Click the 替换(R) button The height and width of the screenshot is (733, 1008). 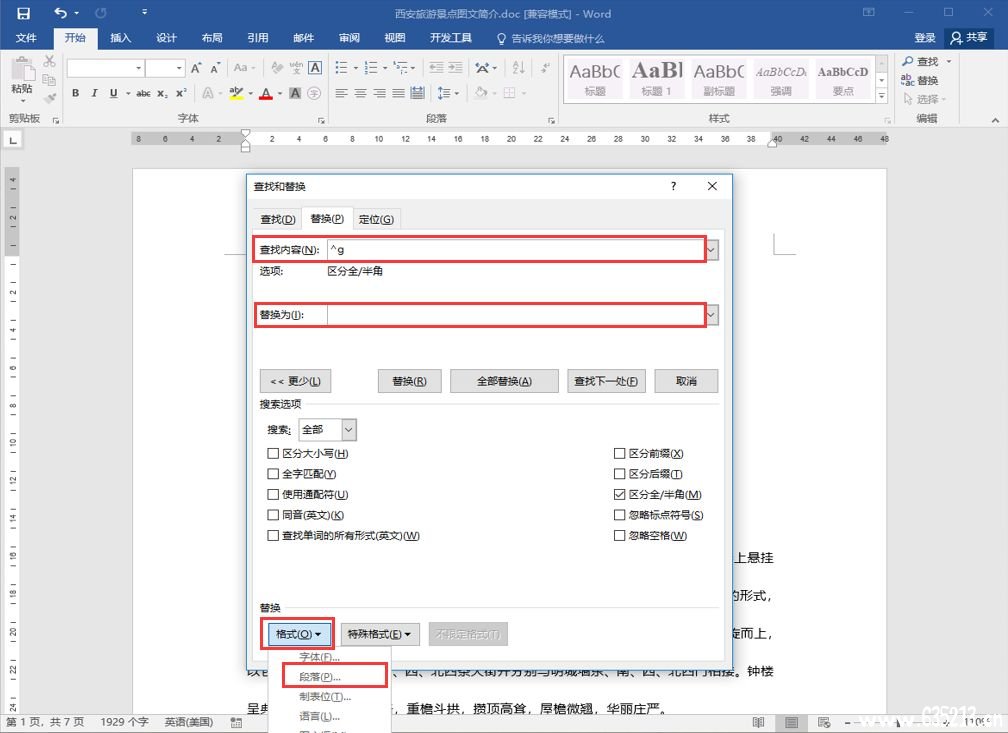click(x=409, y=381)
